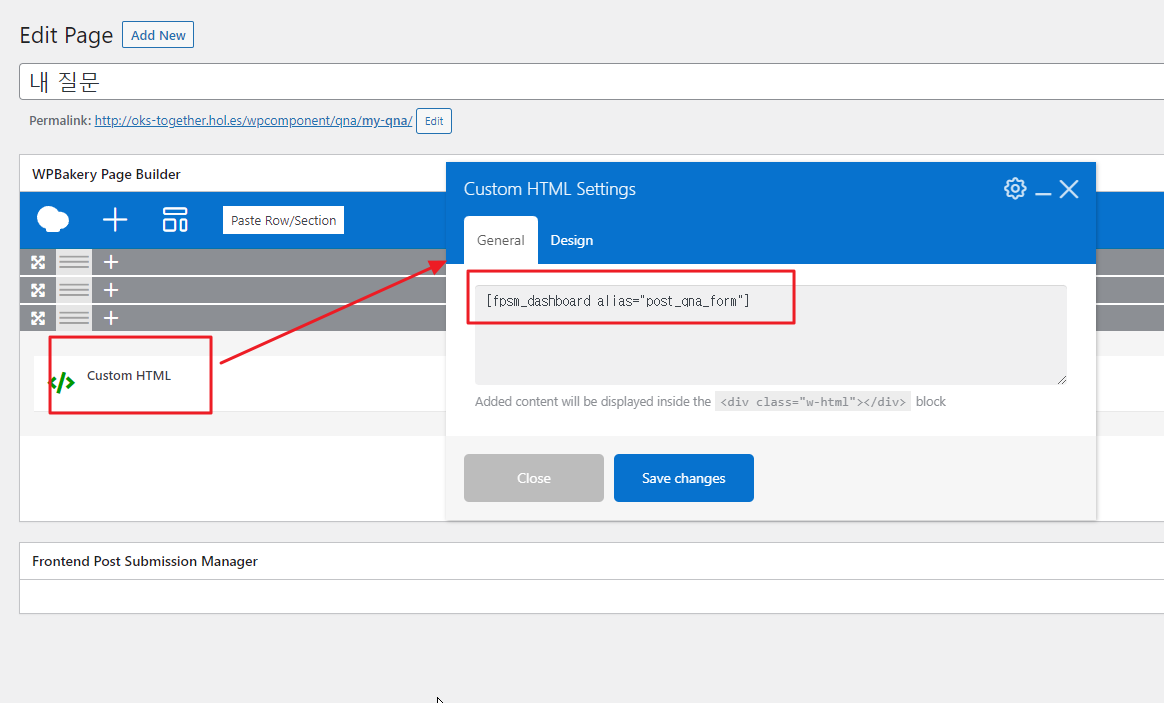Screen dimensions: 1164x703
Task: Click the Paste Row/Section button
Action: pos(283,220)
